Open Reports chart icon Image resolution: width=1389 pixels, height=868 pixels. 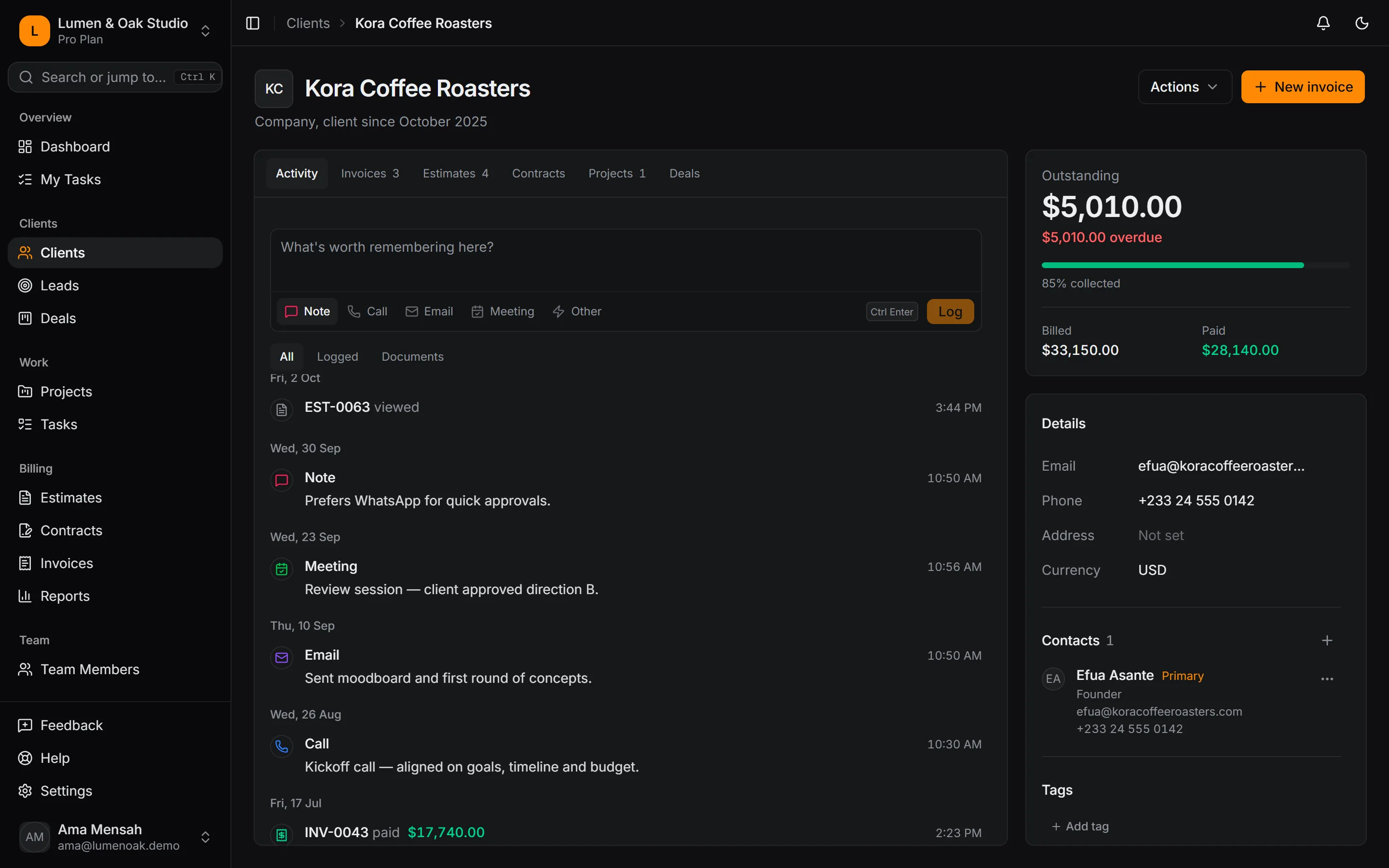point(25,596)
